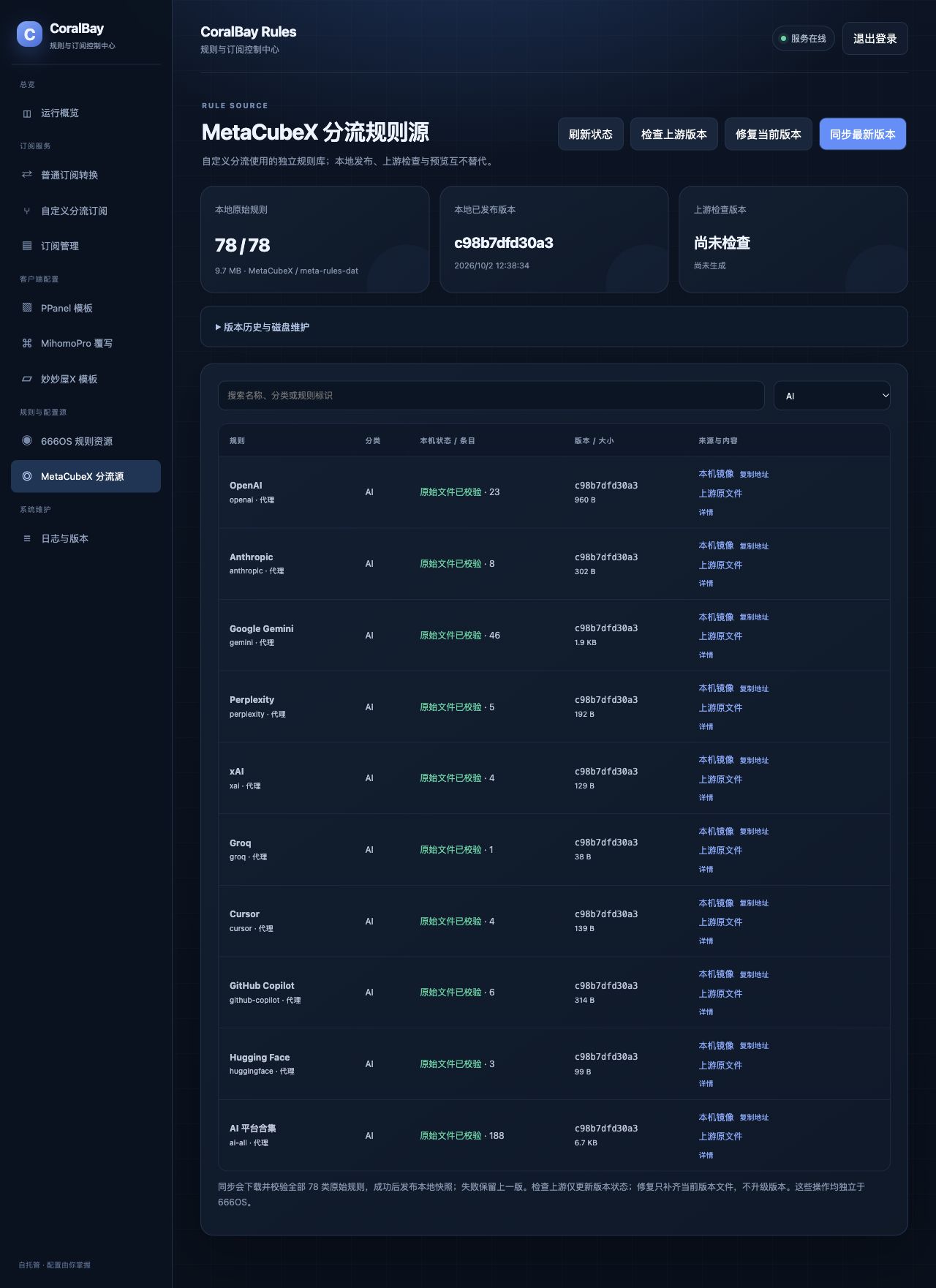This screenshot has width=936, height=1288.
Task: Click the PPanel 模板 icon
Action: pos(27,308)
